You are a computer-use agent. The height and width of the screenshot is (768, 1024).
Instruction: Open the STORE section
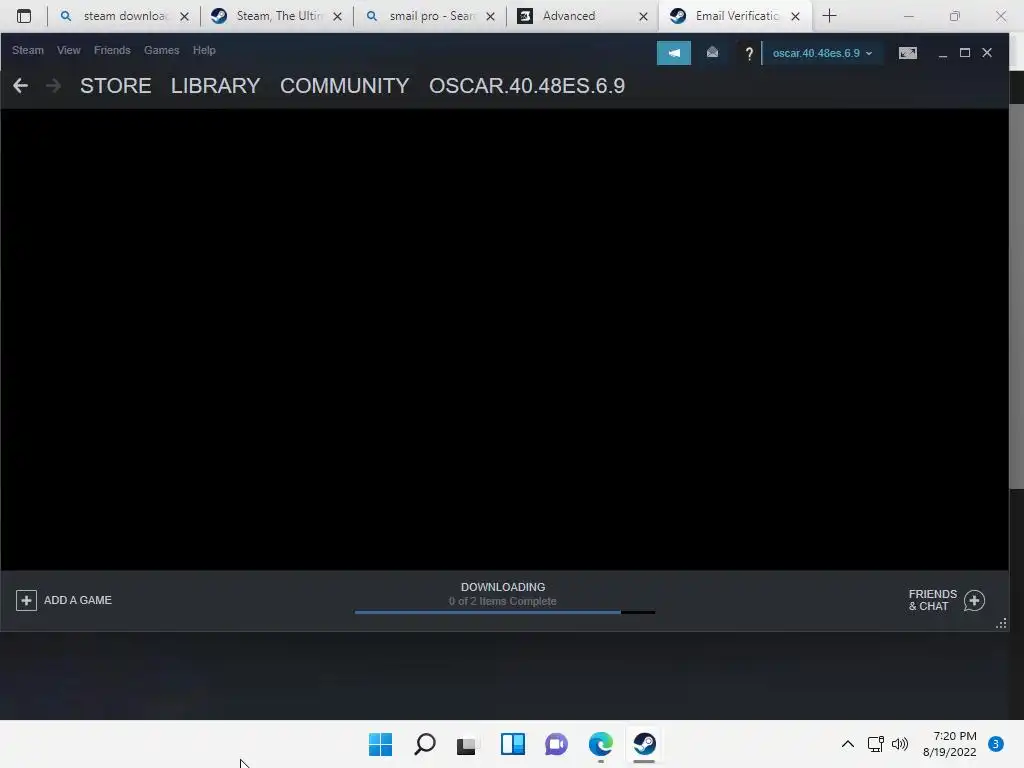tap(116, 86)
